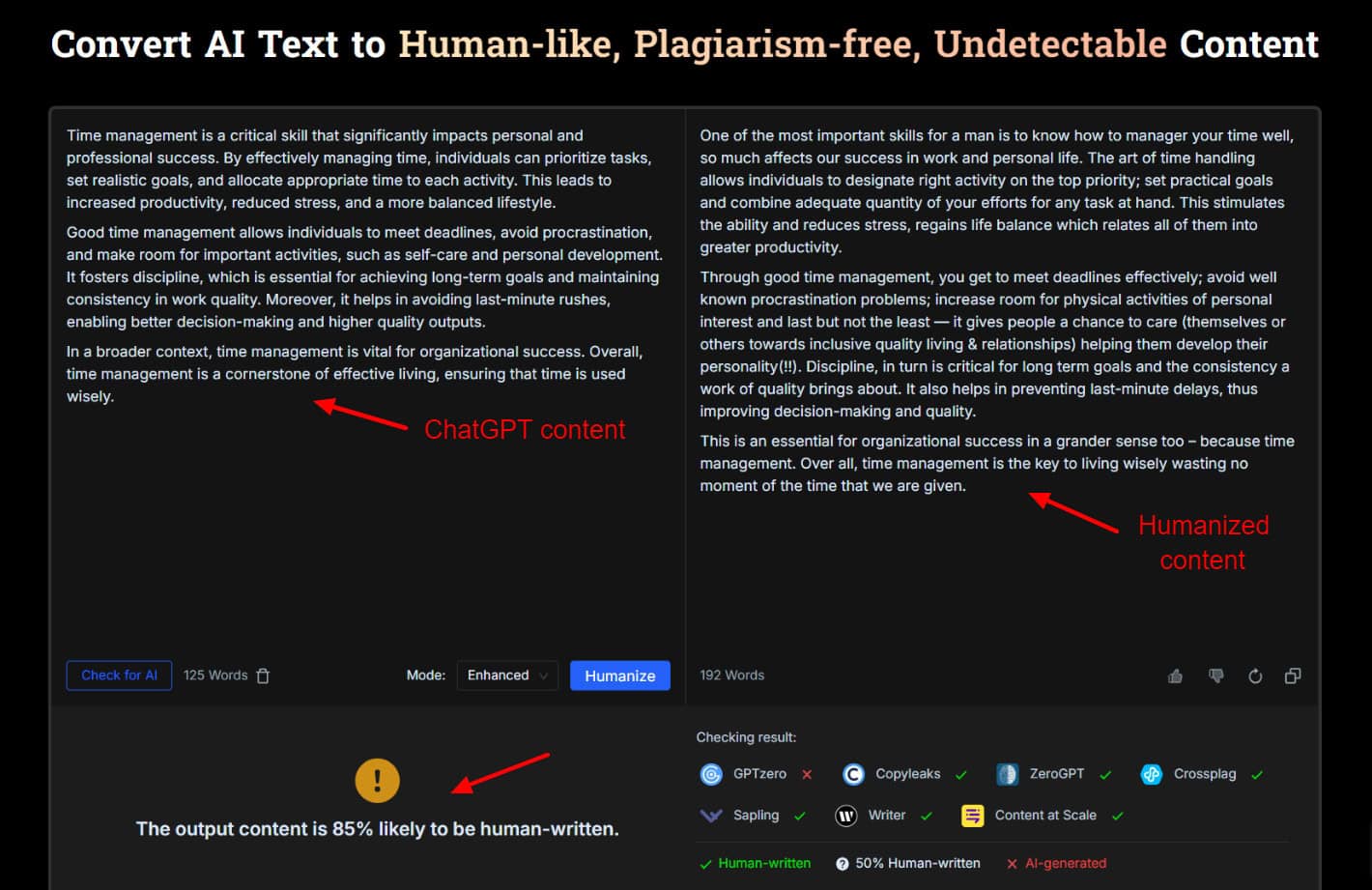1372x890 pixels.
Task: Give the humanized output a thumbs up
Action: point(1175,675)
